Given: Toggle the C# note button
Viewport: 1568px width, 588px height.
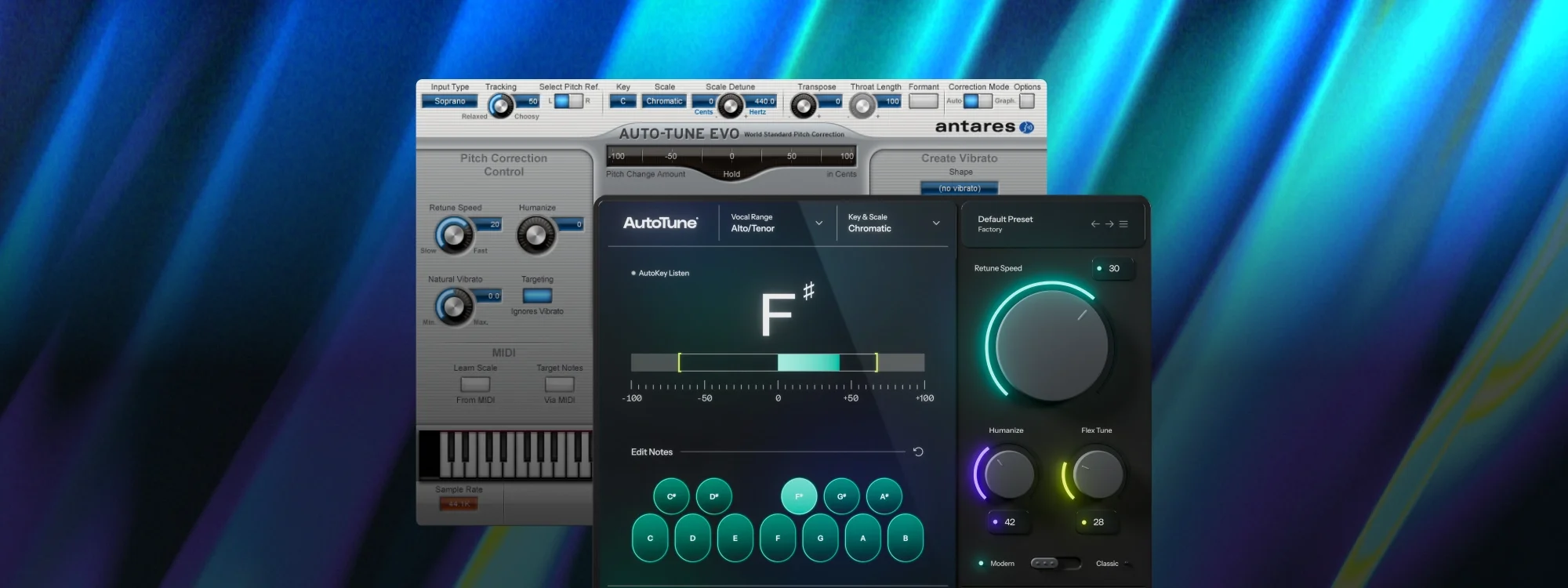Looking at the screenshot, I should (671, 496).
